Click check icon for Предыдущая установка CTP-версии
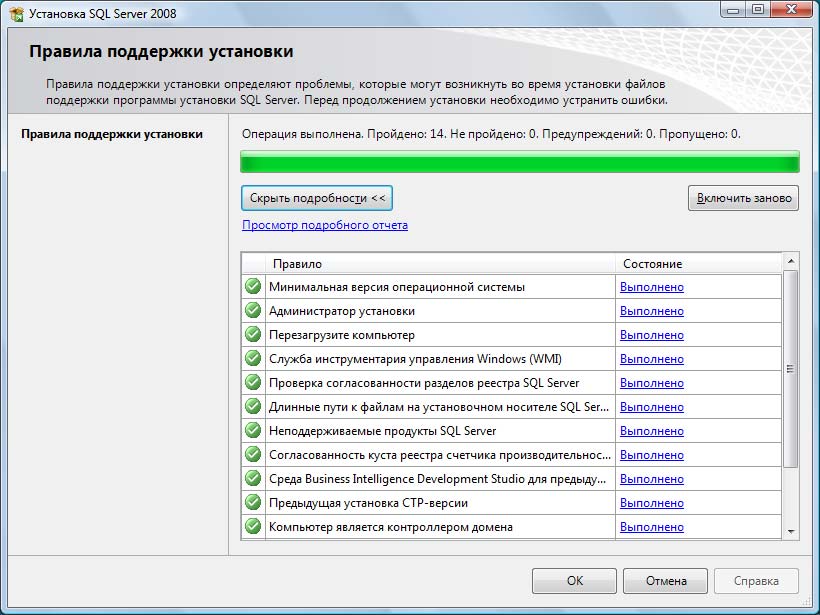The image size is (820, 615). pos(253,503)
